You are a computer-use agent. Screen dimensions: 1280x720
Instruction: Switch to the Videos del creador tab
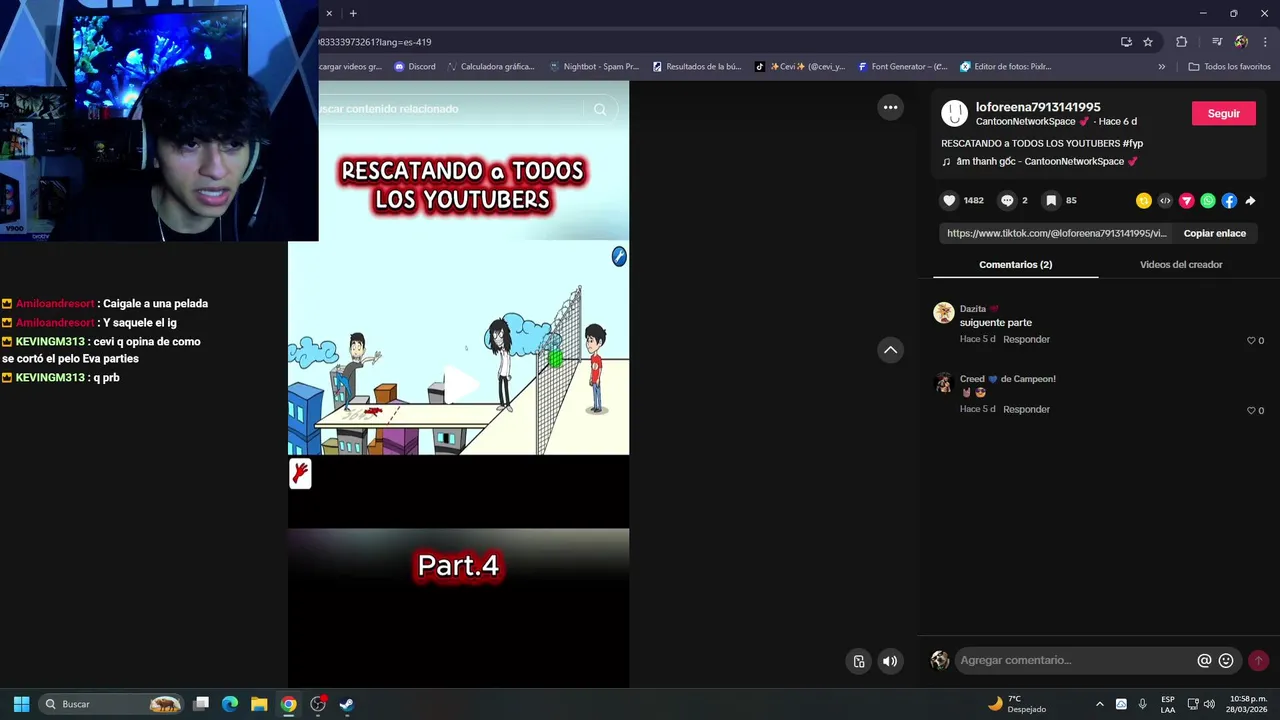pyautogui.click(x=1181, y=265)
